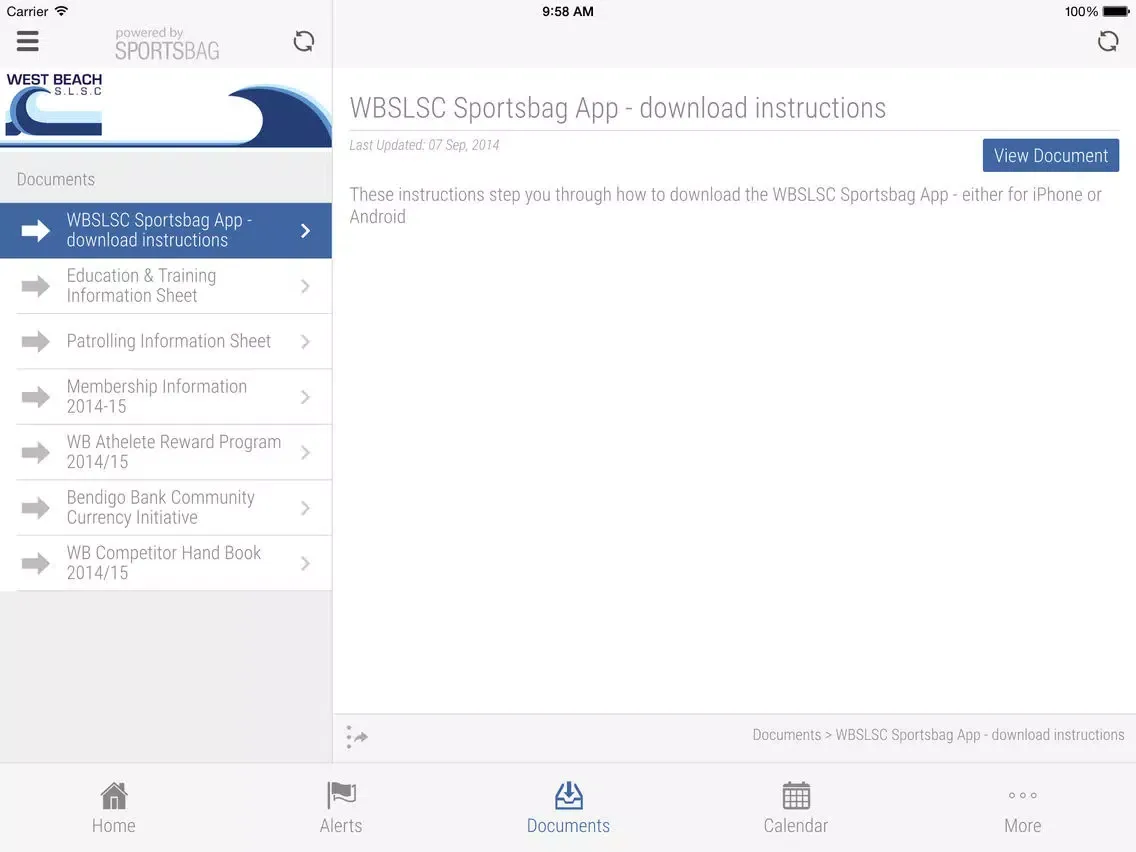Image resolution: width=1136 pixels, height=852 pixels.
Task: Click white arrow icon of selected WBSLSC row
Action: click(x=36, y=231)
